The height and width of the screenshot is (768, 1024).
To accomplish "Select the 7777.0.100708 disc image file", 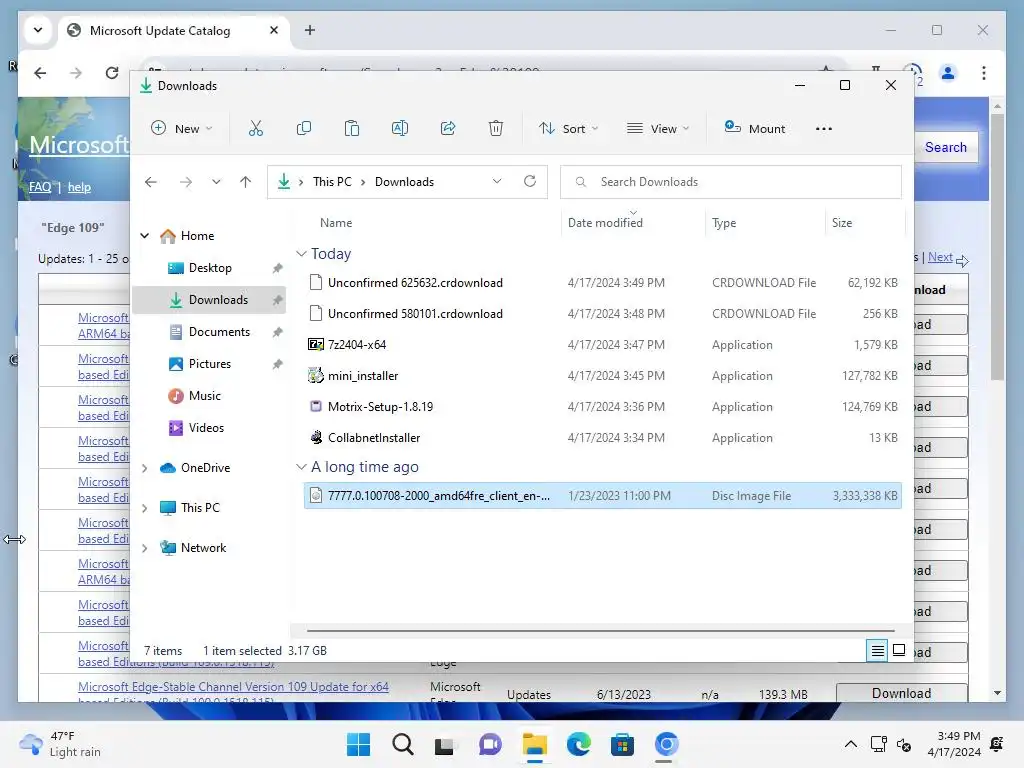I will coord(603,496).
